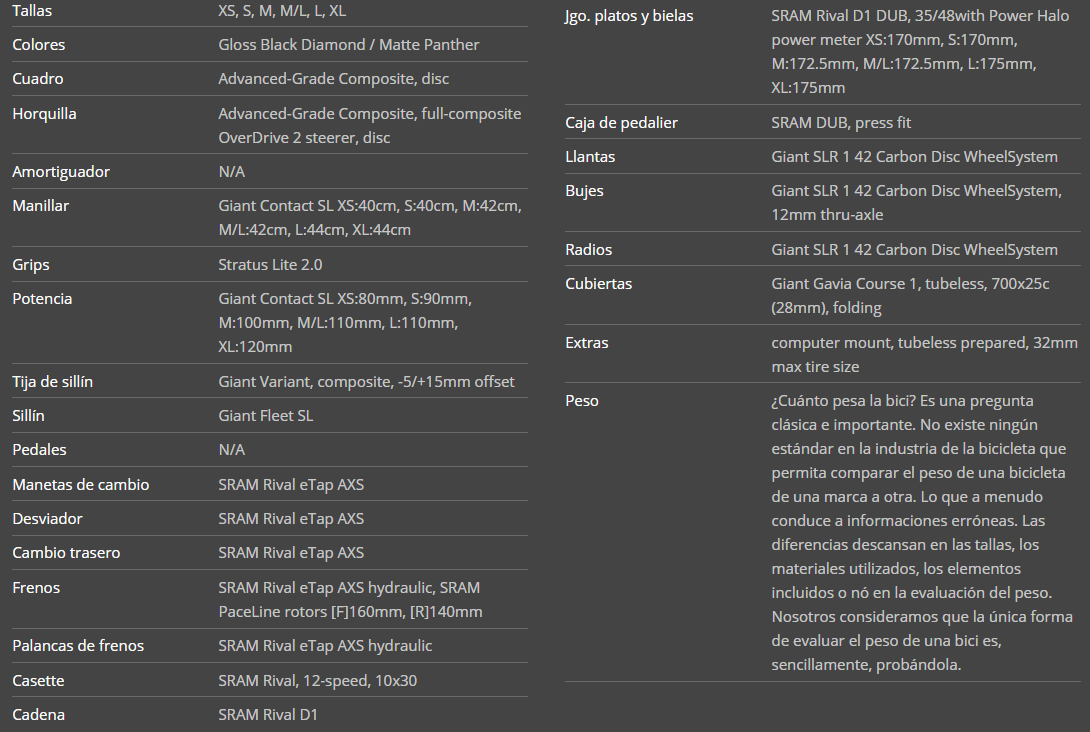The width and height of the screenshot is (1090, 732).
Task: Select 'SRAM Rival, 12-speed, 10x30' cassette text
Action: 317,681
